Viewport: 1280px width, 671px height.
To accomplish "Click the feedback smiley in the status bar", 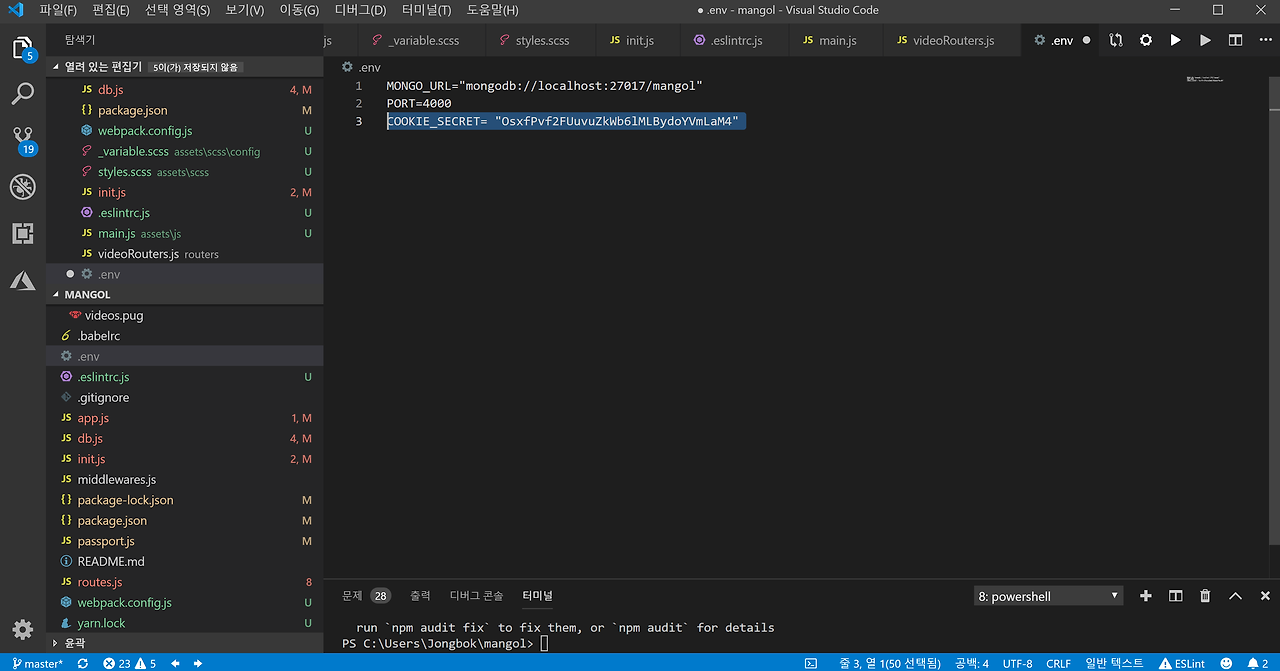I will 1226,663.
